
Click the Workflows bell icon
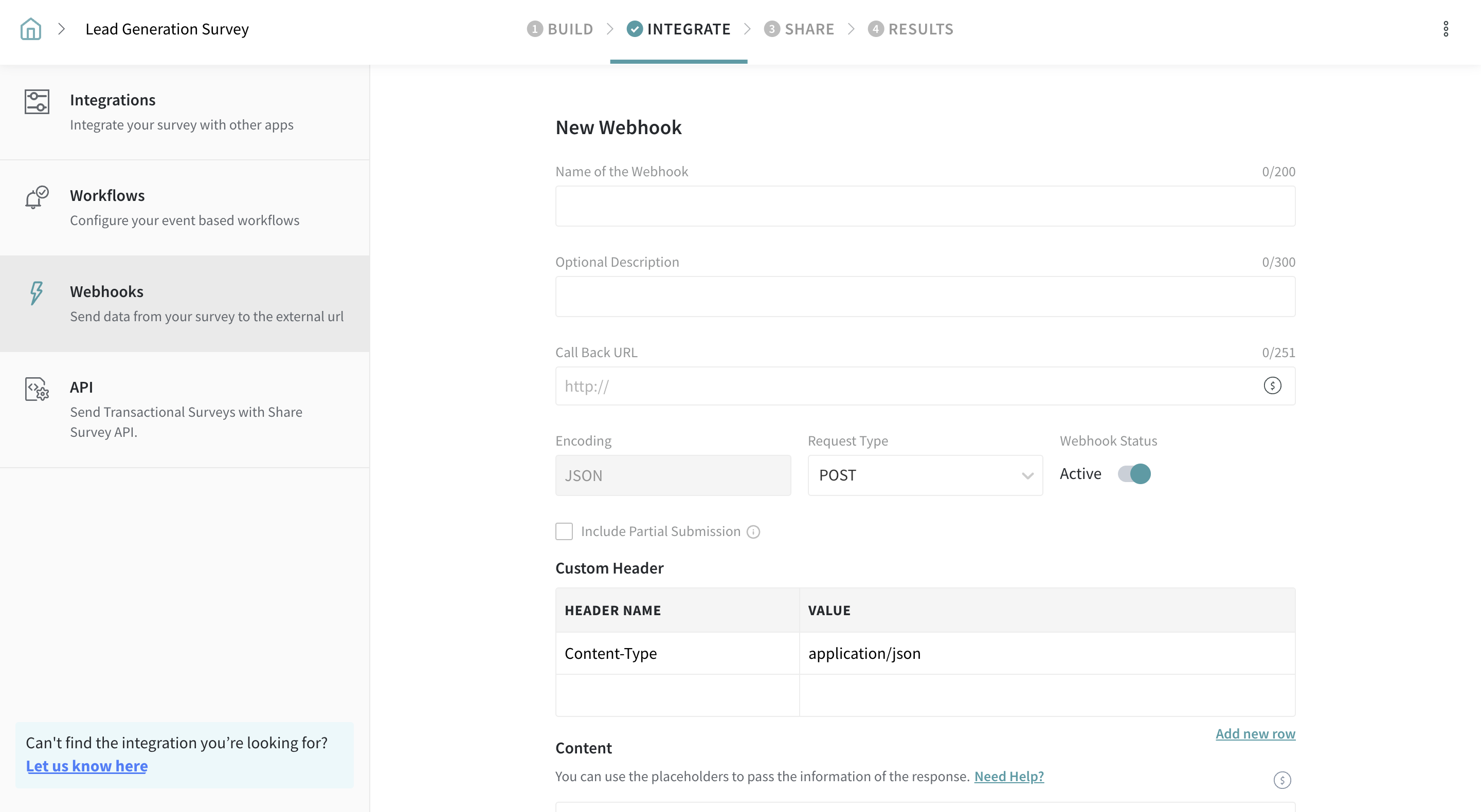click(37, 197)
